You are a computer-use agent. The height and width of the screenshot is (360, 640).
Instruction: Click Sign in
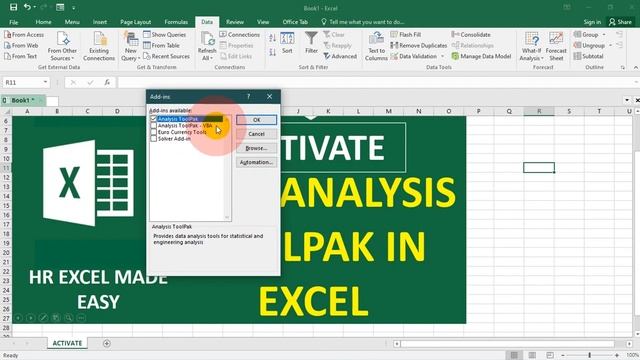(592, 22)
